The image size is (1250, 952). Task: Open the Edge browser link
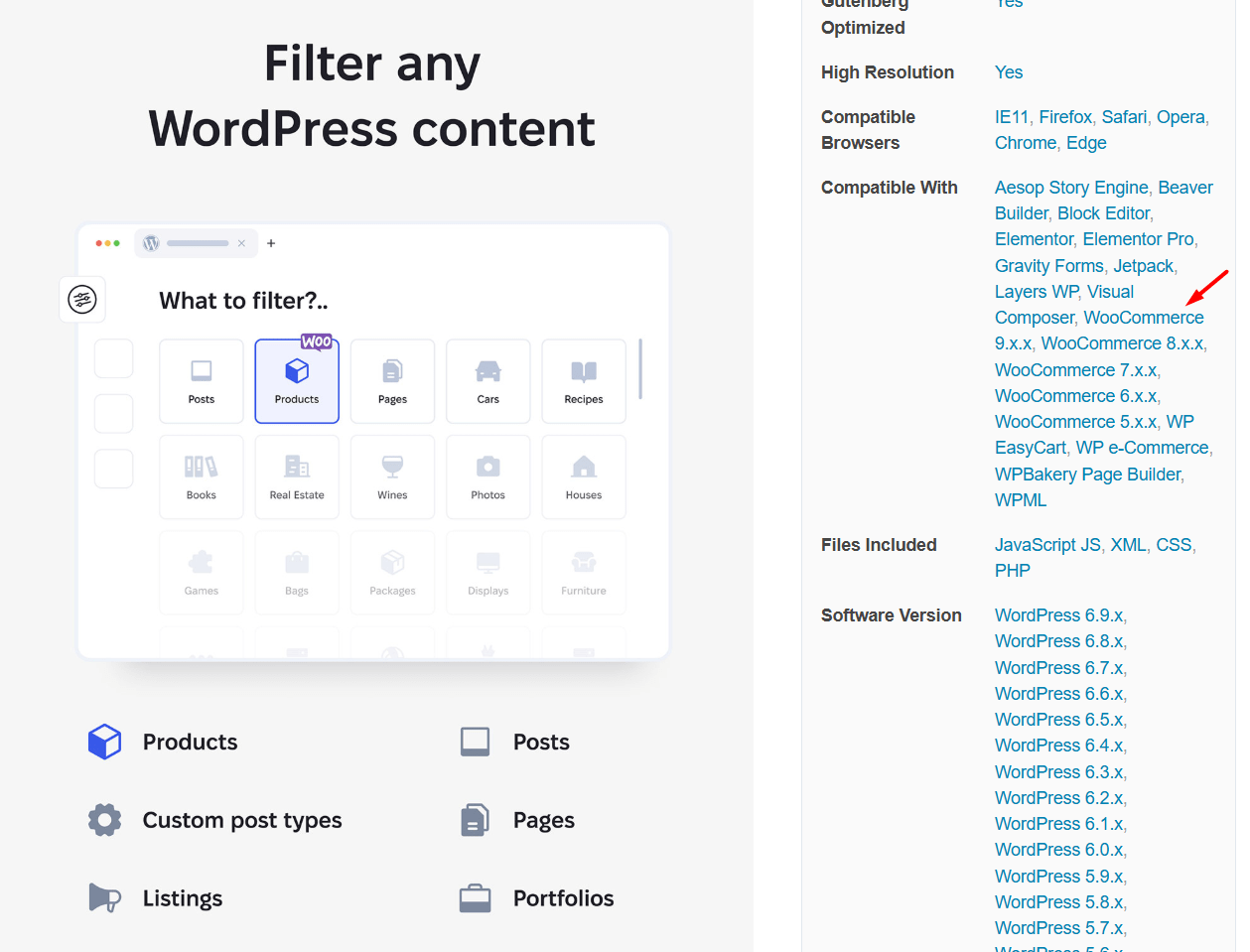(1086, 143)
